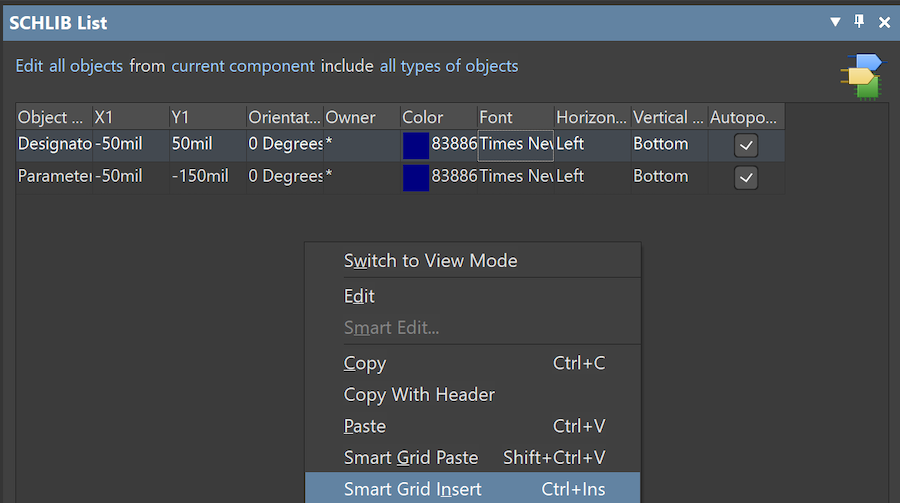Click the 'current component' scope link
Image resolution: width=900 pixels, height=503 pixels.
click(x=243, y=66)
